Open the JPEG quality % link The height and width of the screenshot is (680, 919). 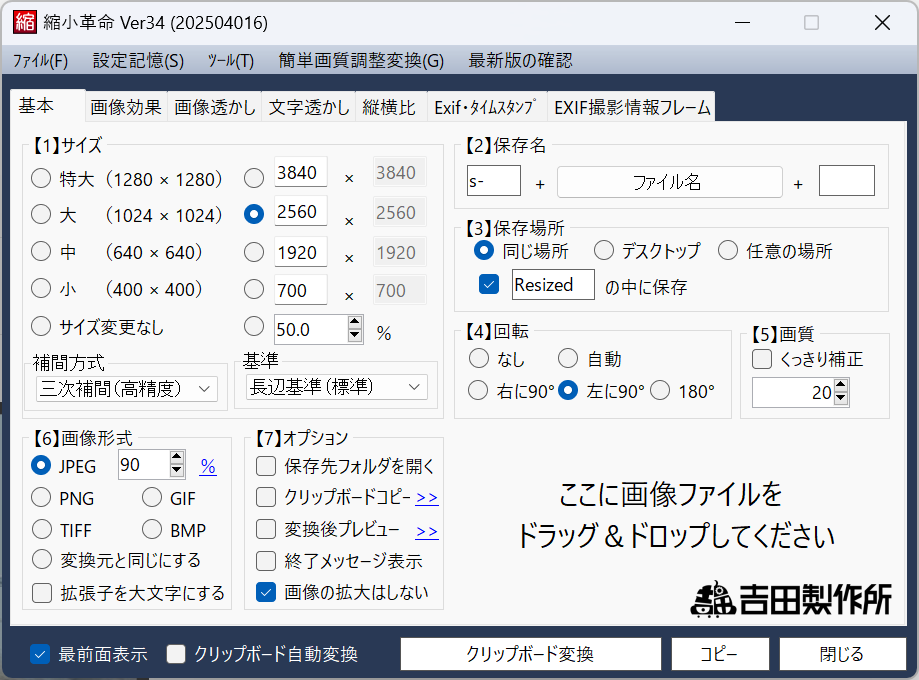(208, 466)
